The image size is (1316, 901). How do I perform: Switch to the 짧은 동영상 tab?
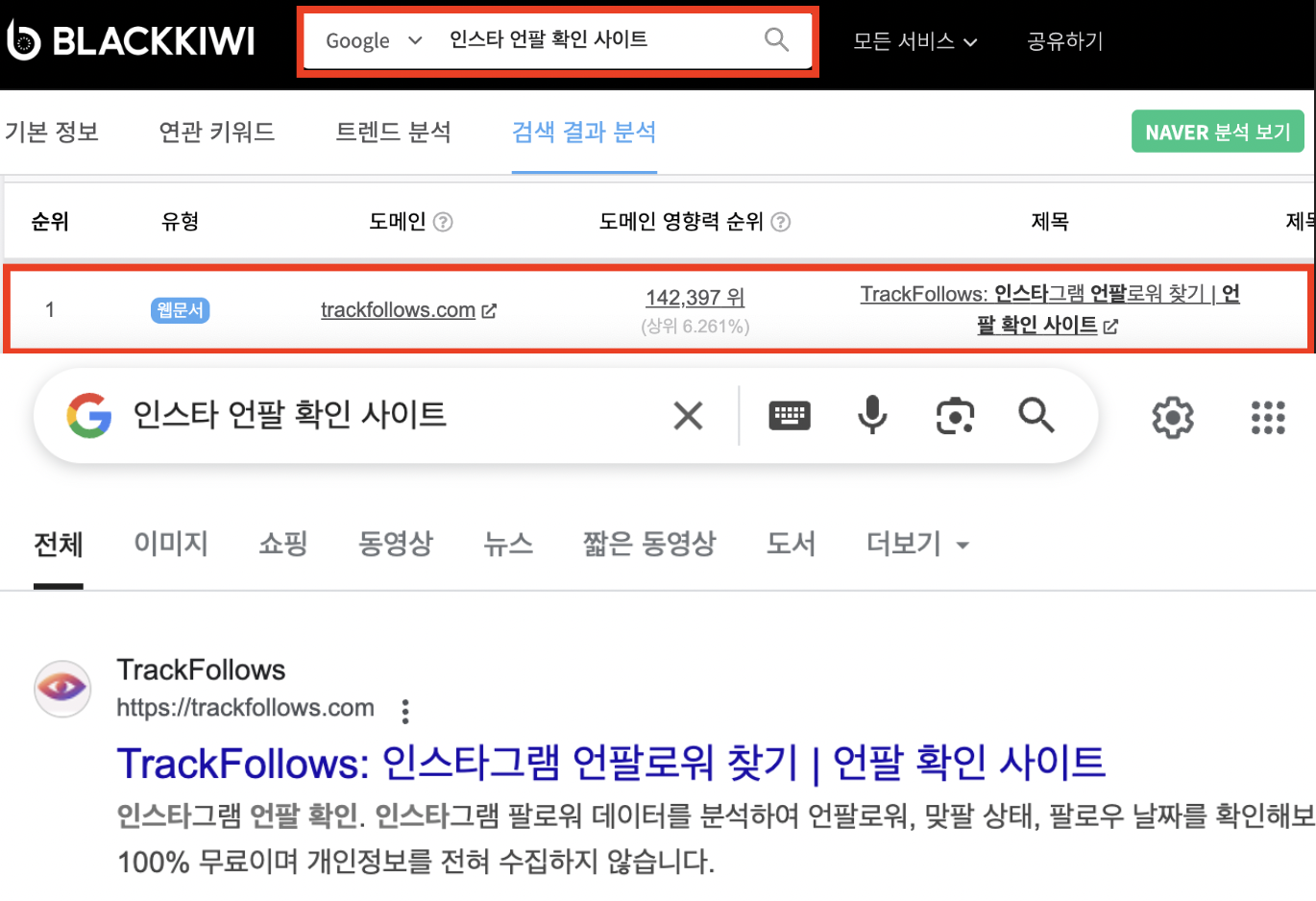pos(649,544)
